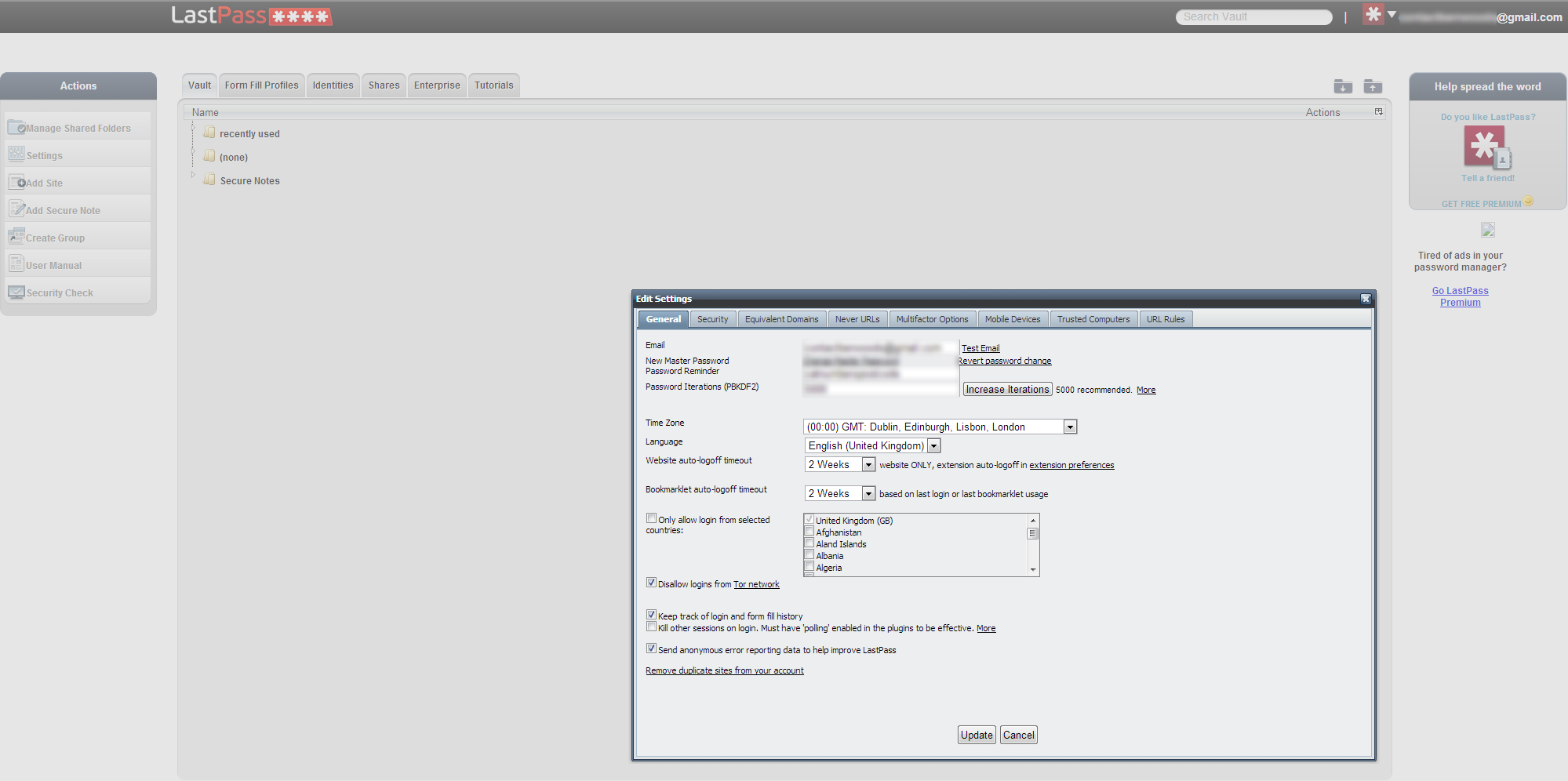The height and width of the screenshot is (781, 1568).
Task: Click the GET FREE PREMIUM smiley icon
Action: pos(1528,202)
